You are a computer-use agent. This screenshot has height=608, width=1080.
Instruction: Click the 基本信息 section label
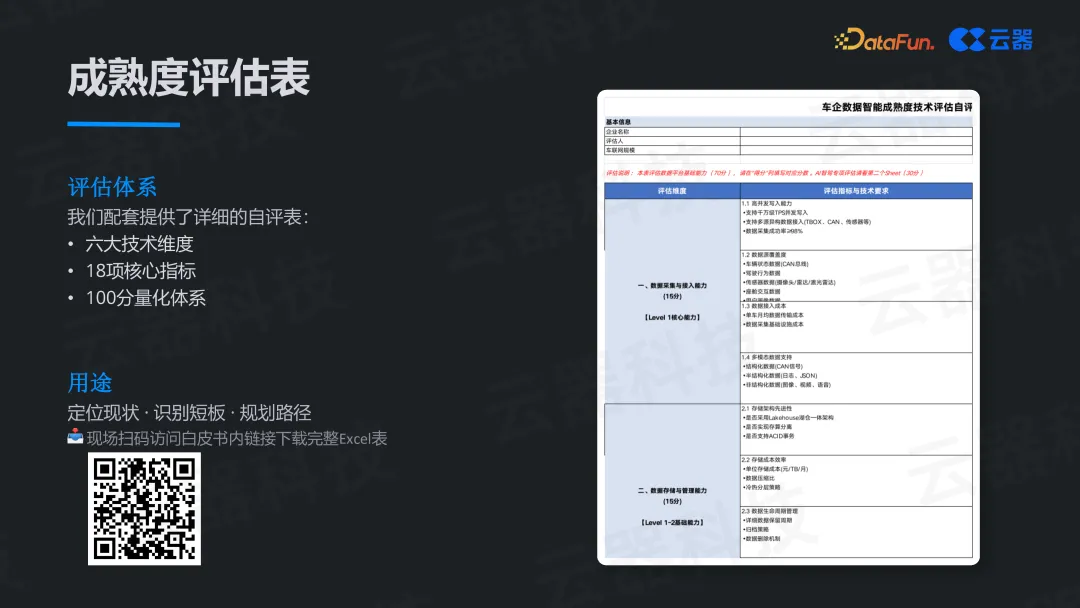[x=618, y=122]
